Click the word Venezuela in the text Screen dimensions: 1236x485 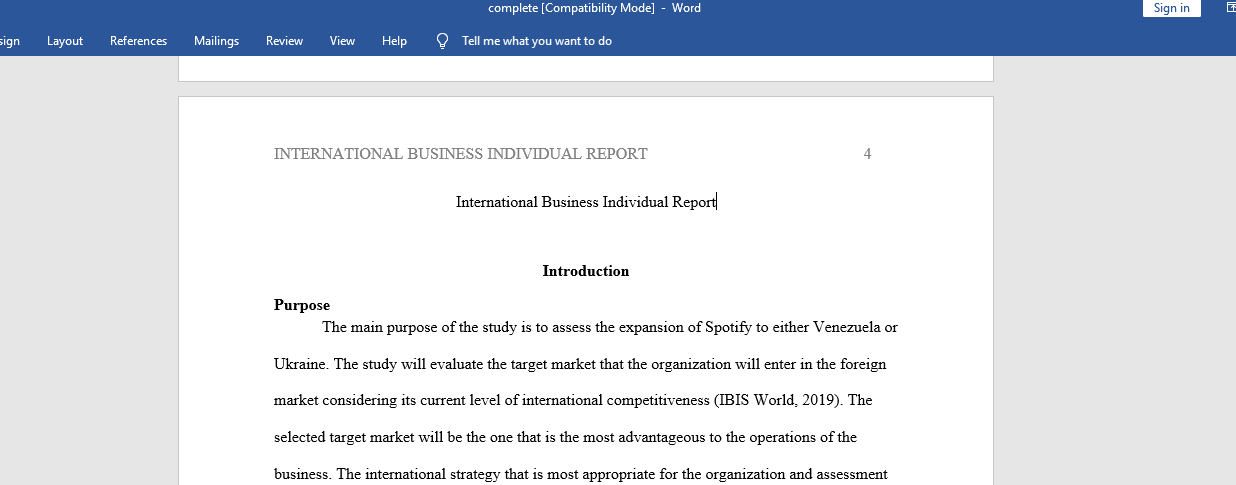coord(847,327)
